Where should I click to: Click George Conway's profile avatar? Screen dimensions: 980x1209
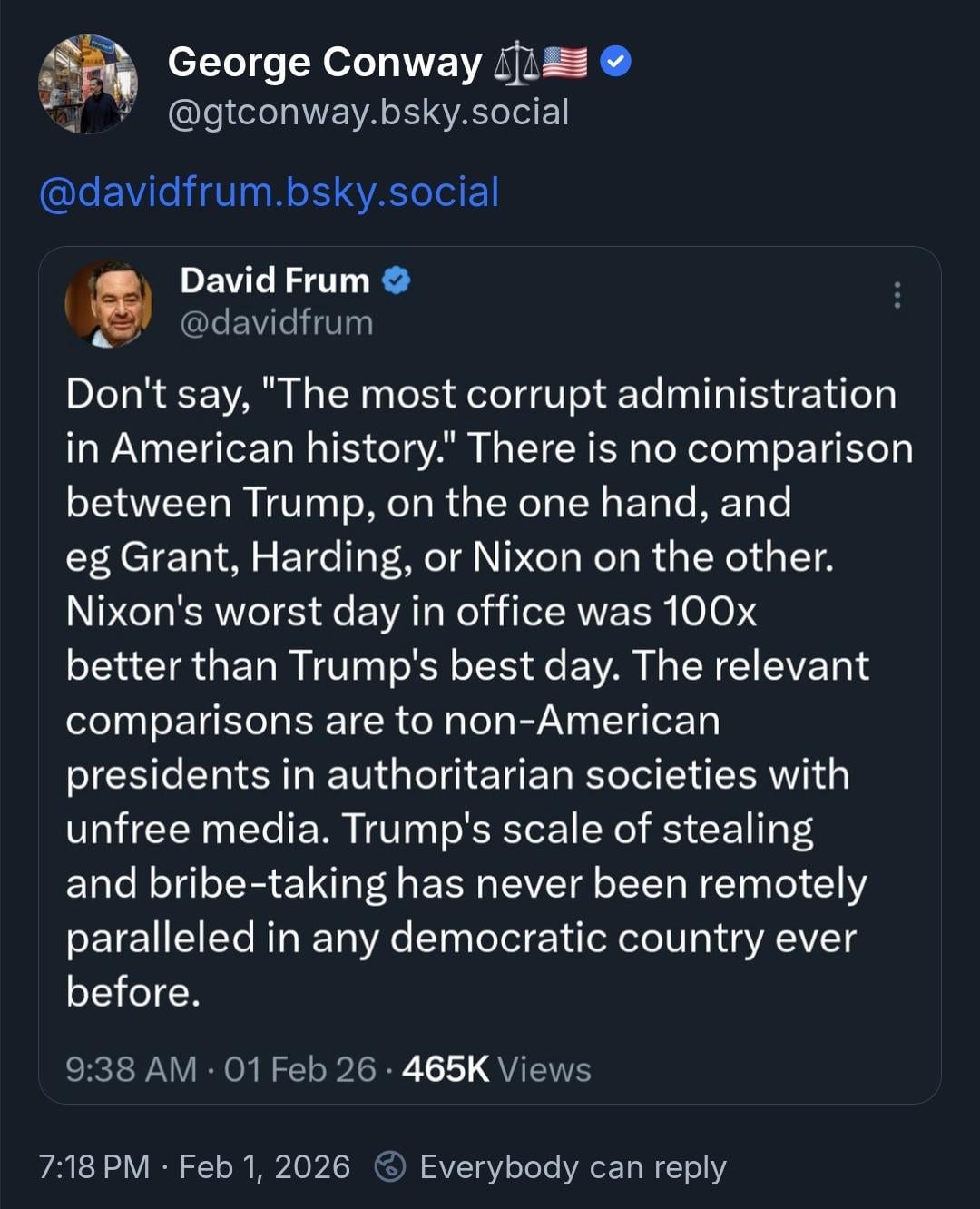(x=88, y=84)
